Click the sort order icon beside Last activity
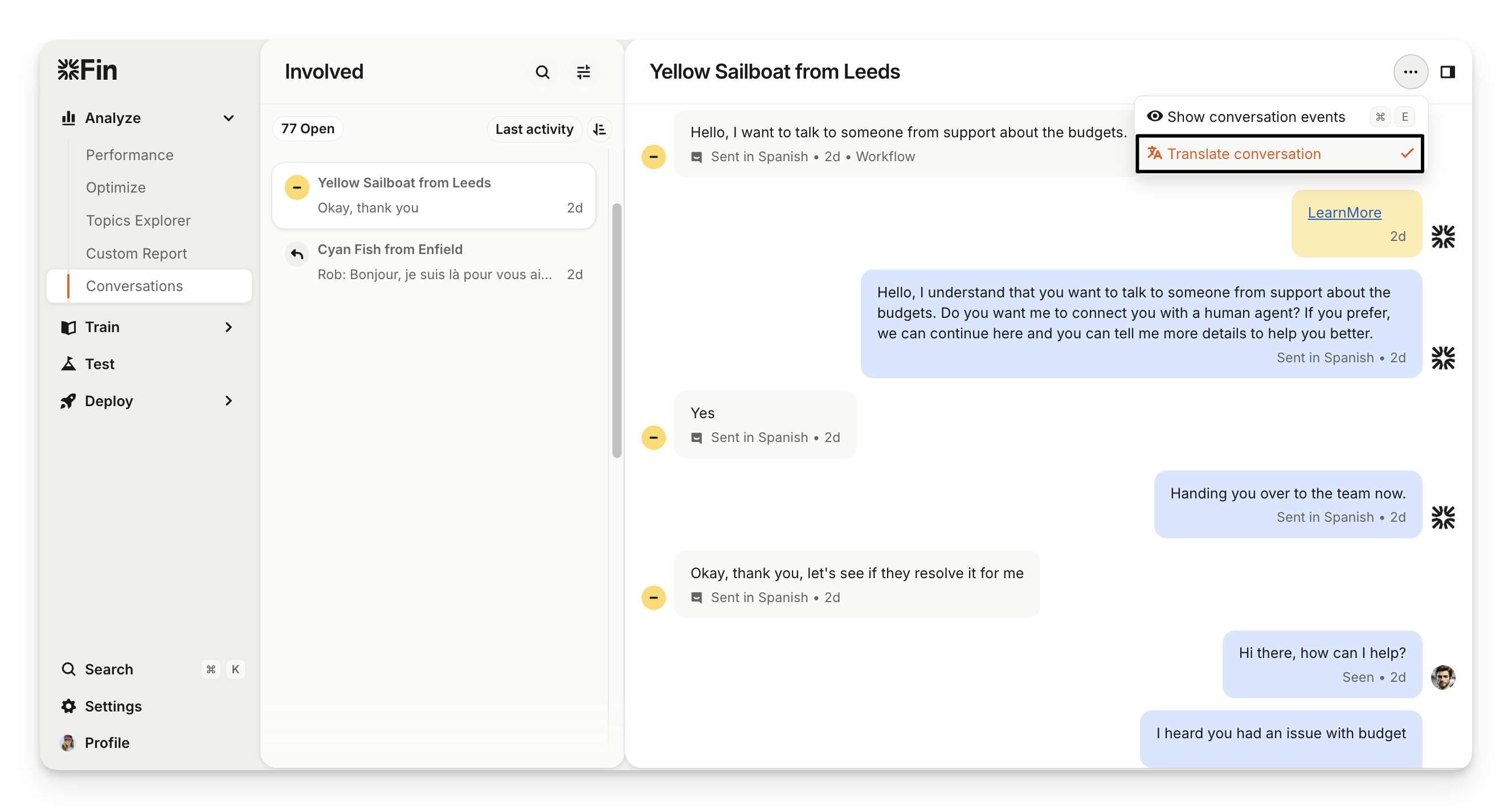The height and width of the screenshot is (810, 1512). [599, 129]
